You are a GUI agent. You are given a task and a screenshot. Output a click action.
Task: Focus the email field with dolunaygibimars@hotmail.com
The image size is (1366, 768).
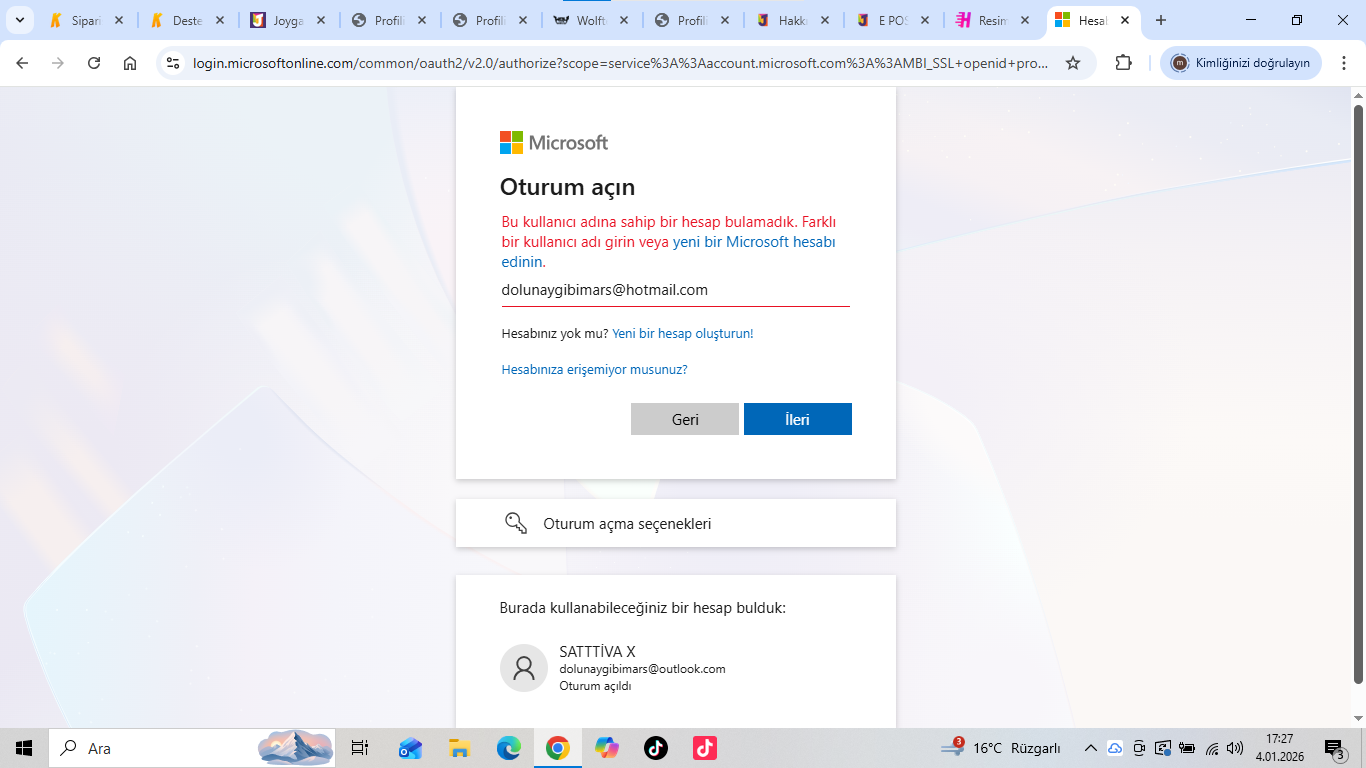(676, 290)
